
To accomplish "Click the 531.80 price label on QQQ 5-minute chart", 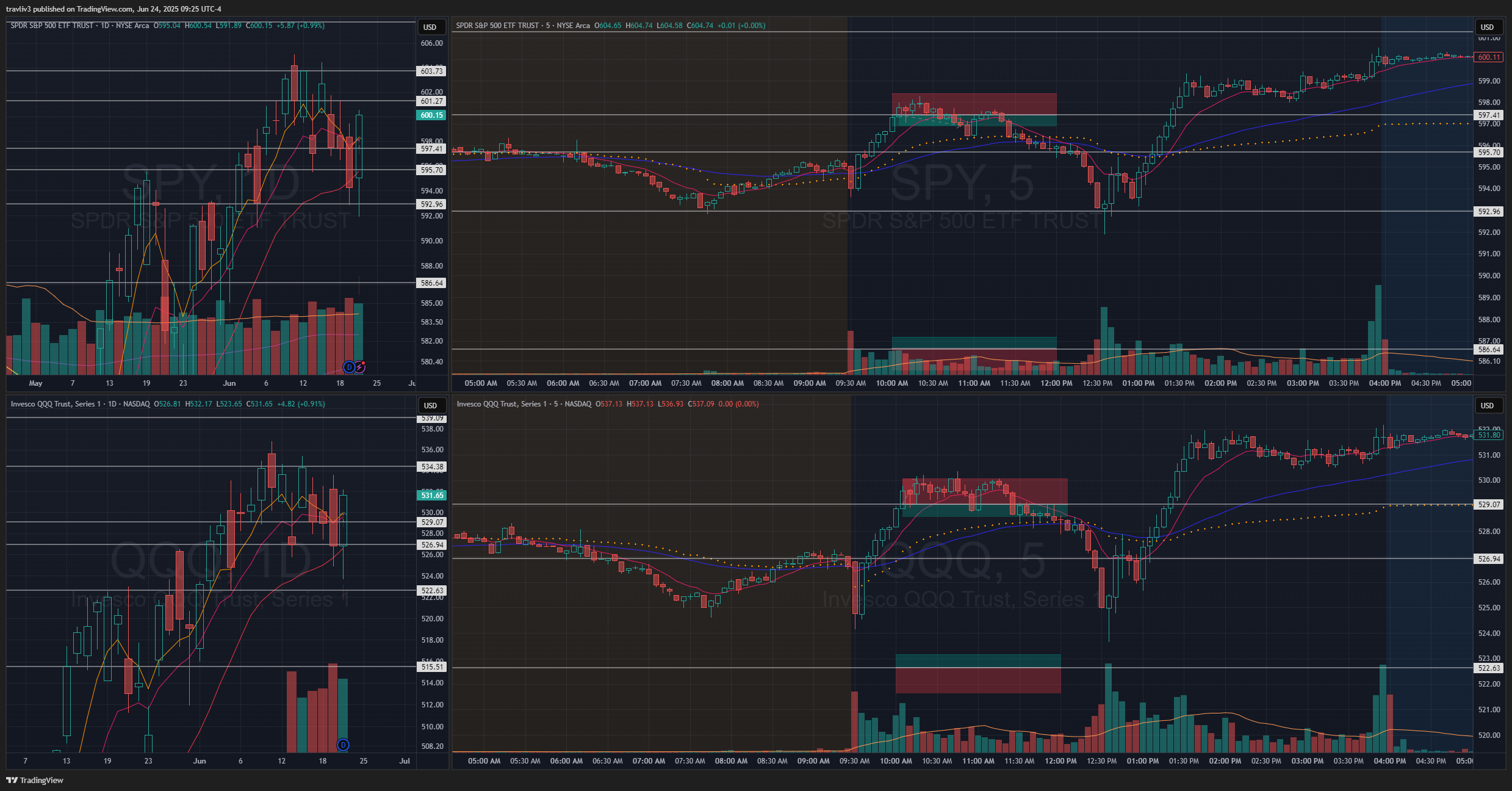I will [1489, 435].
